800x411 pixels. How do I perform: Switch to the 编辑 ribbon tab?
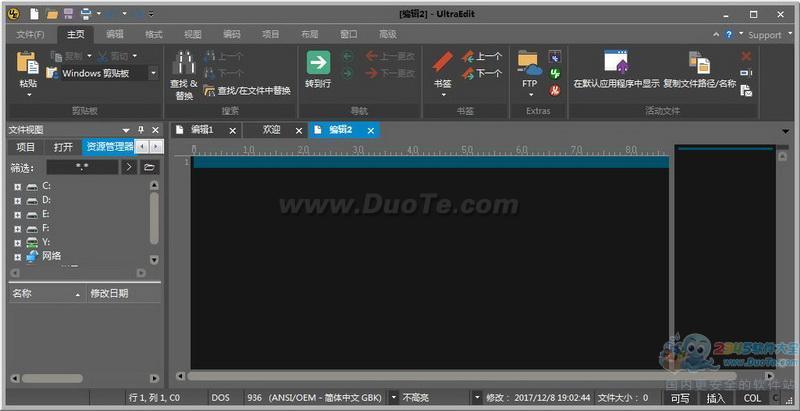point(115,35)
